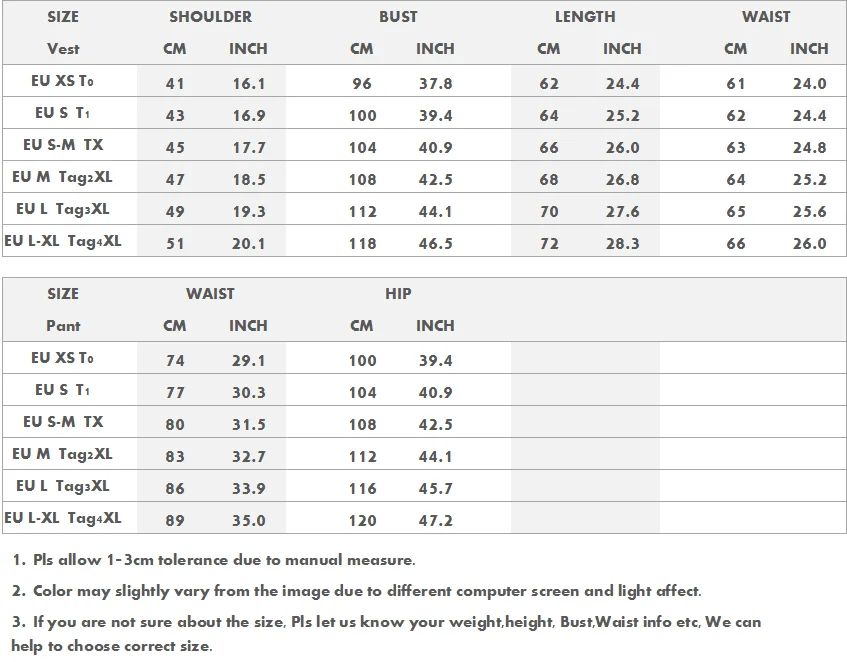Viewport: 847px width, 662px height.
Task: Click the note about 1-3cm tolerance
Action: point(214,560)
